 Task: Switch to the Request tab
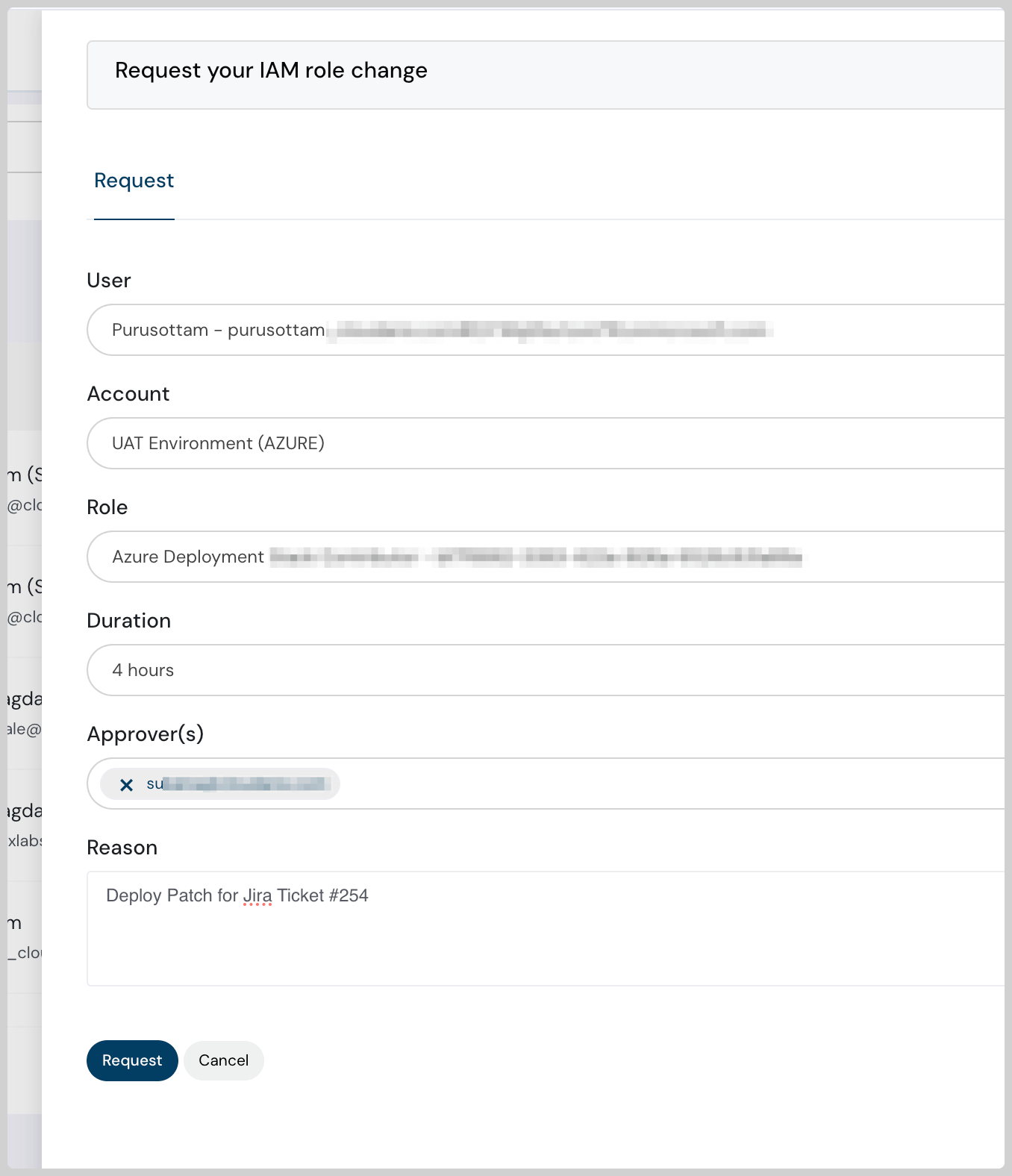134,181
